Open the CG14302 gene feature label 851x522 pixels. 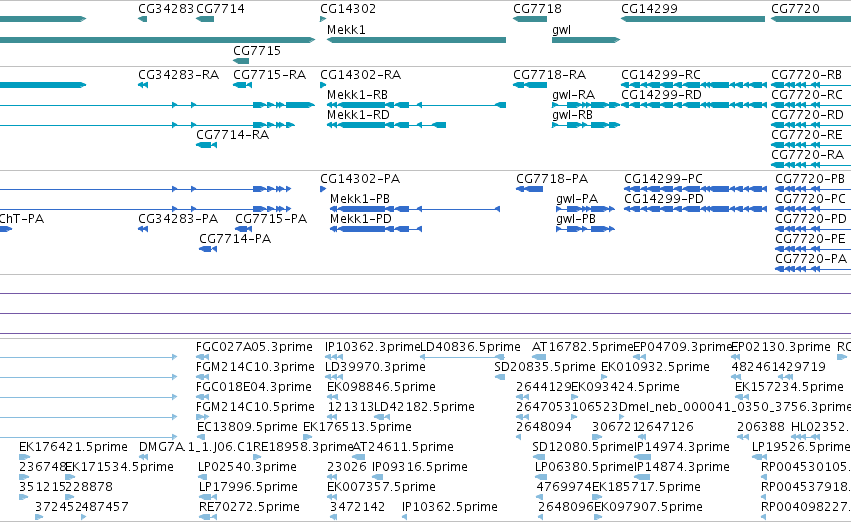[x=348, y=9]
